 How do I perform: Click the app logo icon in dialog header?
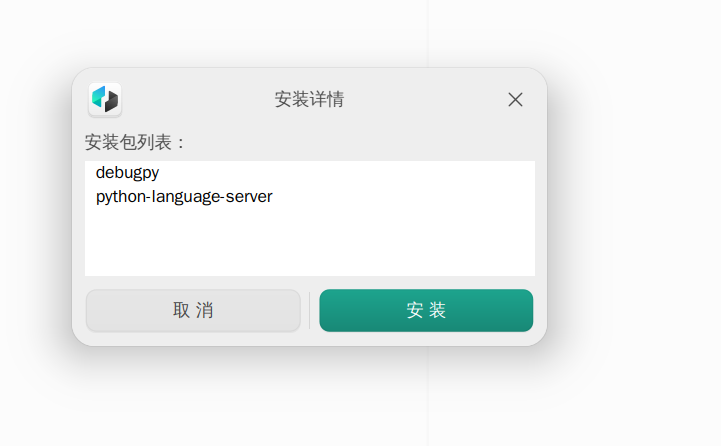click(x=105, y=99)
